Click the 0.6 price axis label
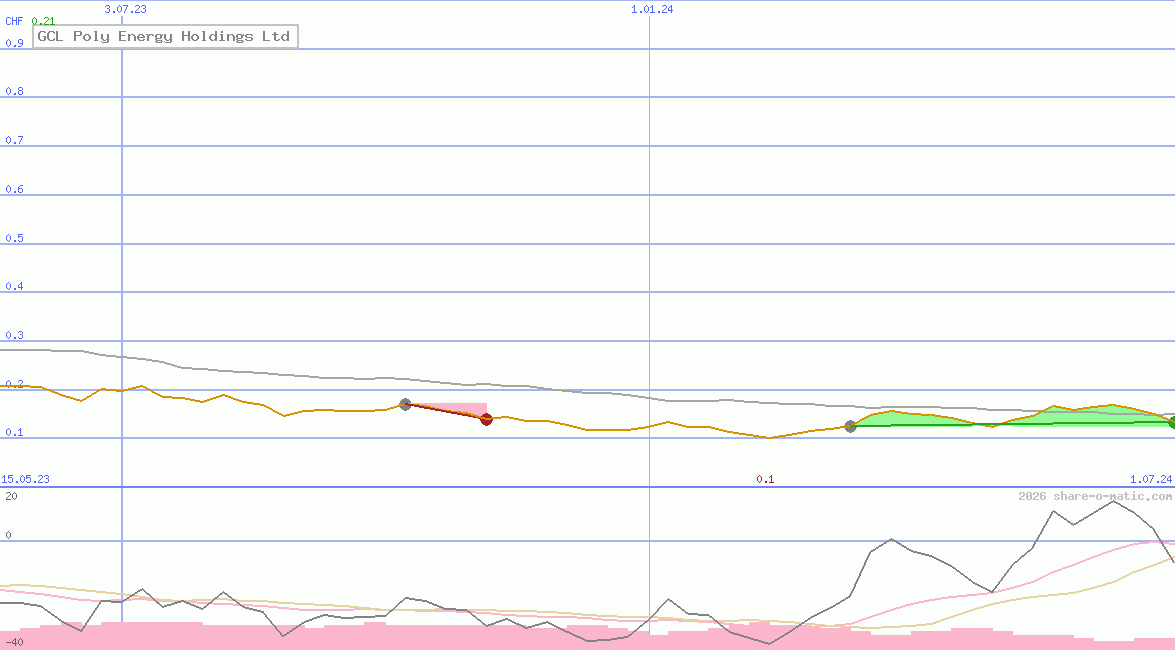Viewport: 1175px width, 650px height. point(14,190)
